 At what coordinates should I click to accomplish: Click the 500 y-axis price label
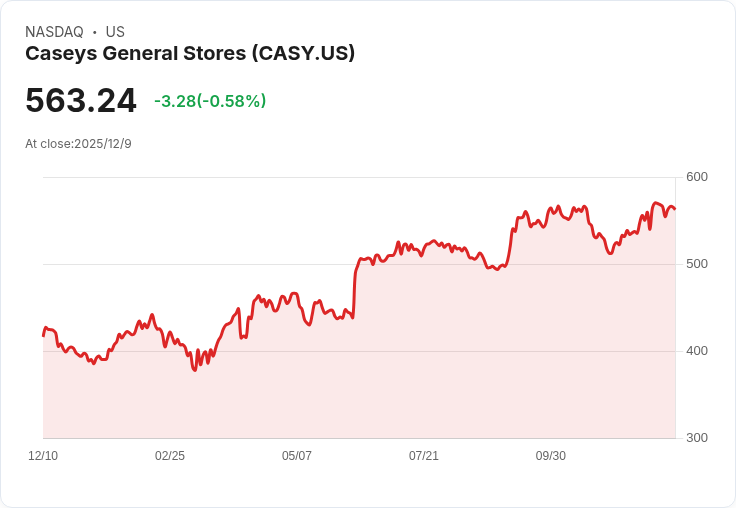click(697, 264)
